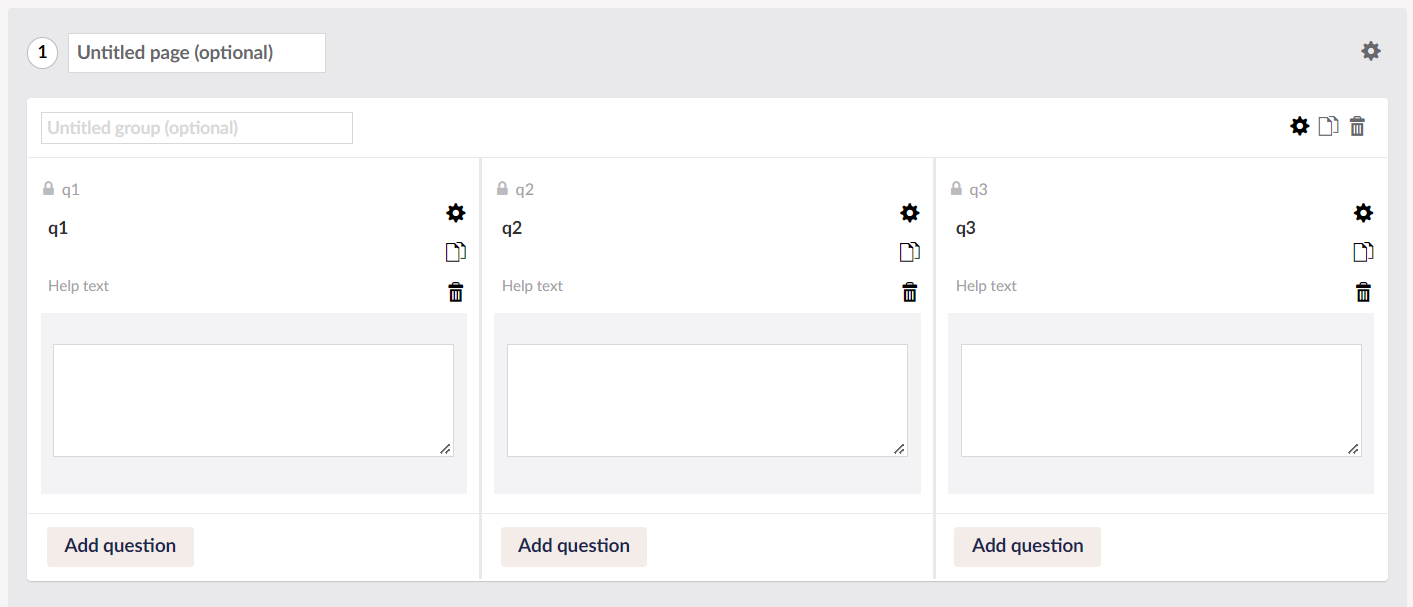Open page settings gear icon
1413x607 pixels.
1371,51
